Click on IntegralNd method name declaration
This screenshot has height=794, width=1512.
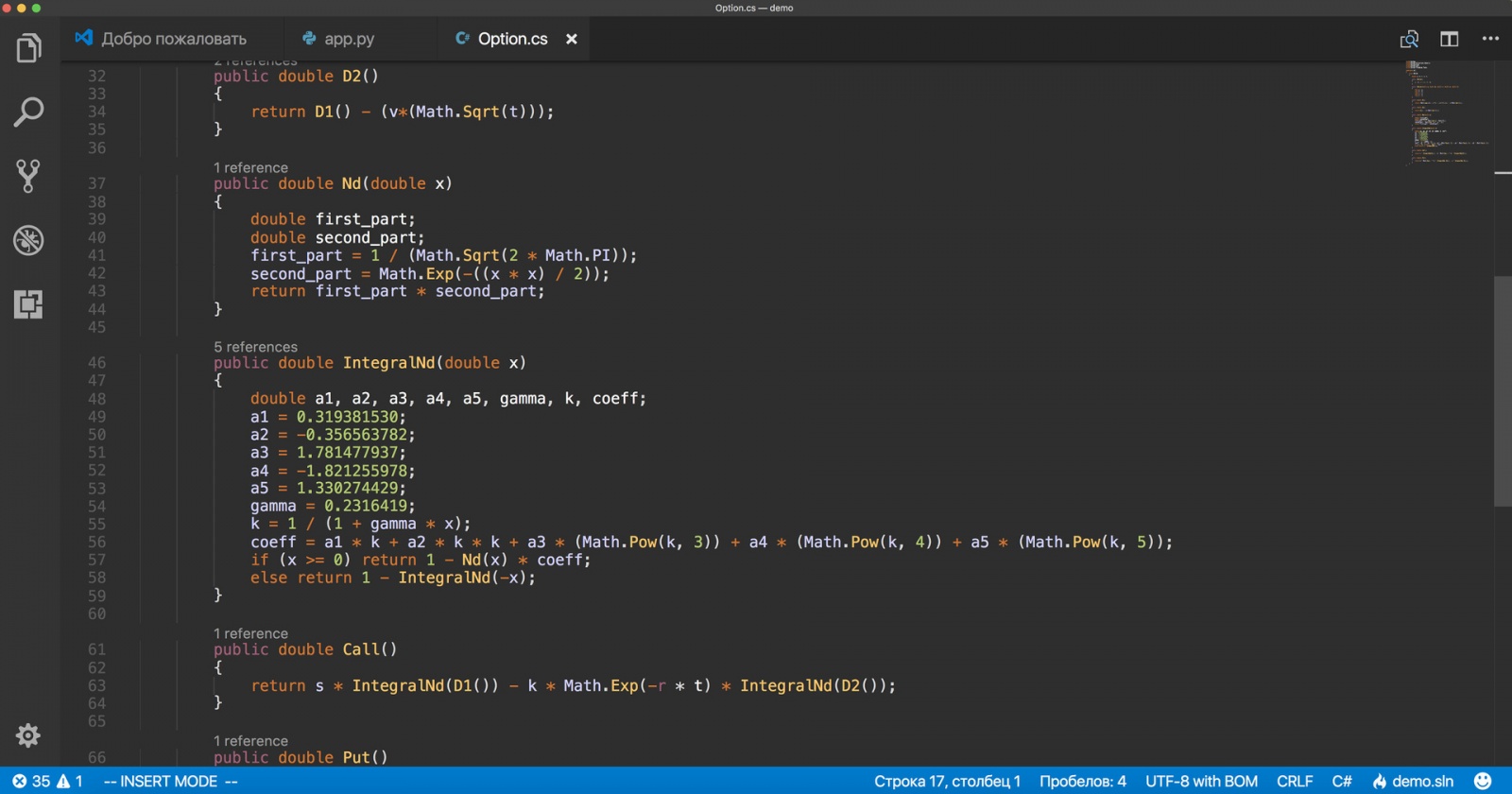tap(388, 363)
